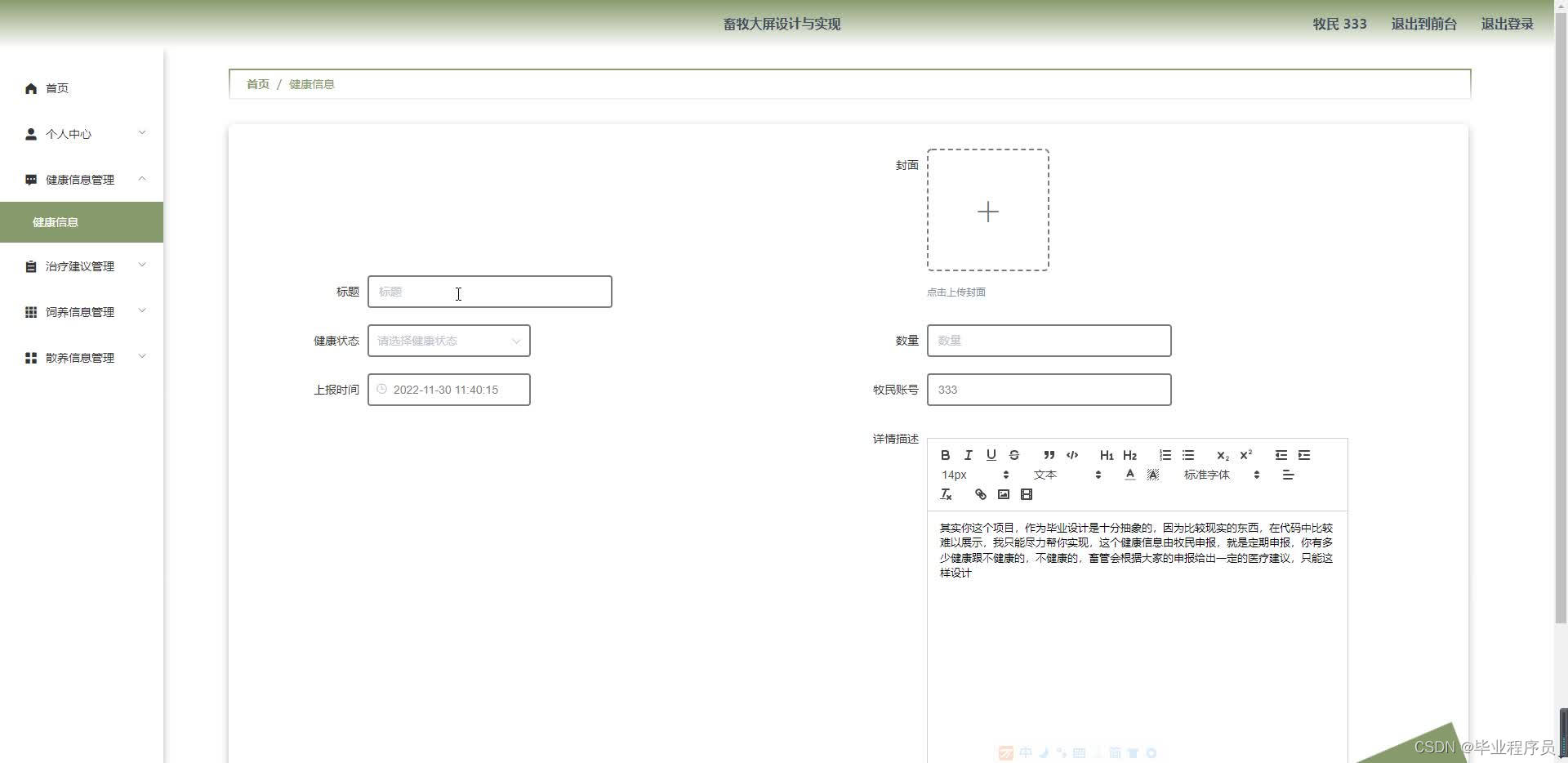
Task: Open the 上报时间 date-time picker field
Action: [448, 390]
